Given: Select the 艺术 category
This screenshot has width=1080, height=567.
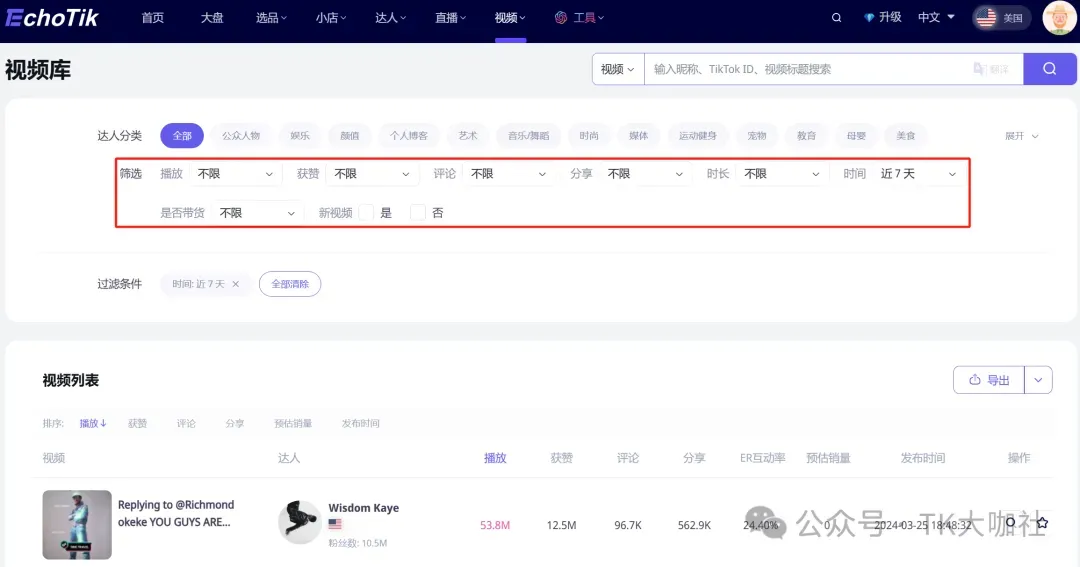Looking at the screenshot, I should (468, 136).
